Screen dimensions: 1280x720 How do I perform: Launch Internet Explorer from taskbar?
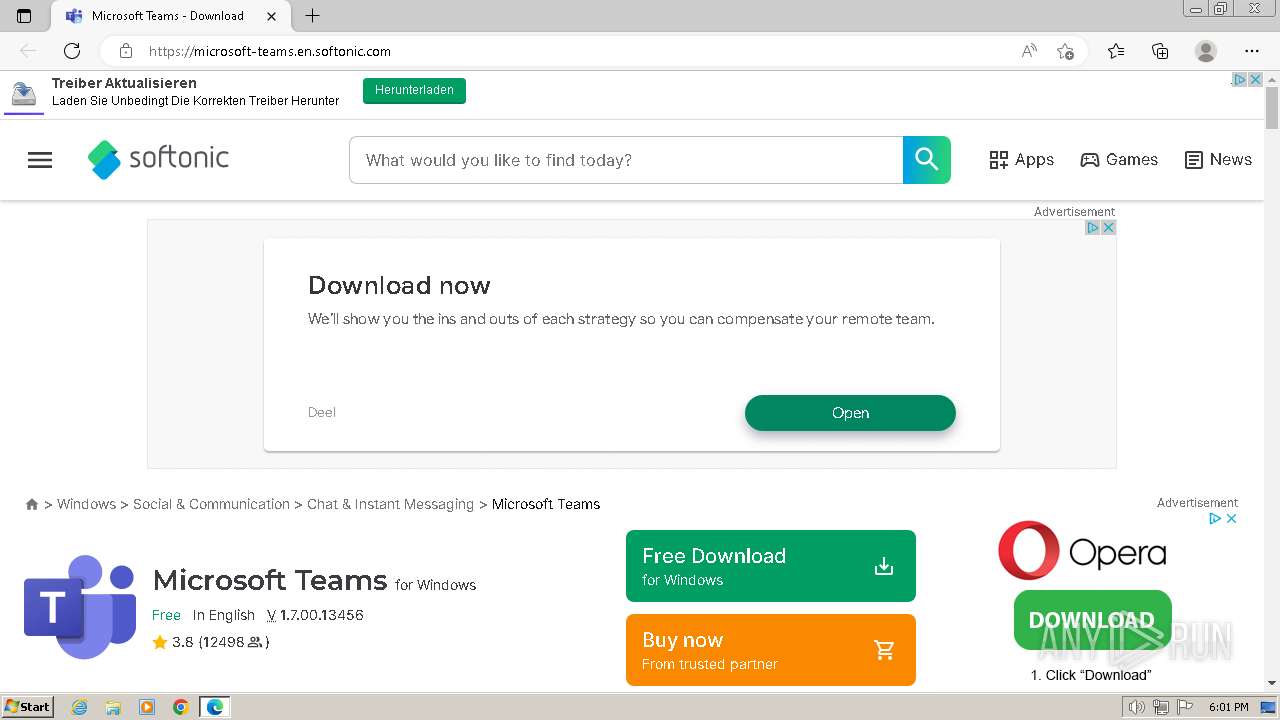click(79, 707)
